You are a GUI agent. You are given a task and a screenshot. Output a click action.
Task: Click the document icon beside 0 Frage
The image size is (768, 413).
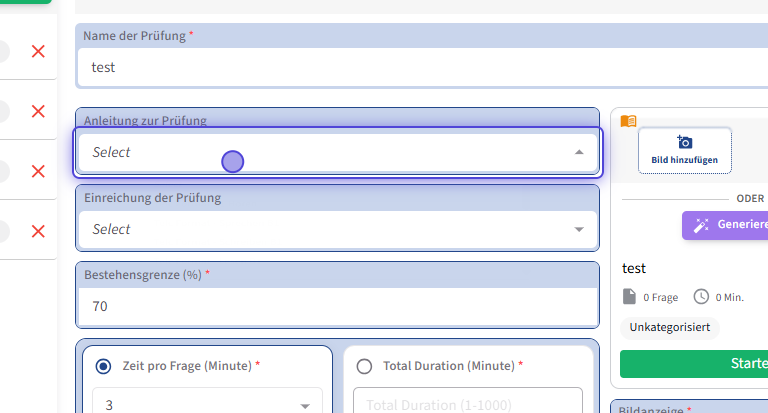(629, 297)
